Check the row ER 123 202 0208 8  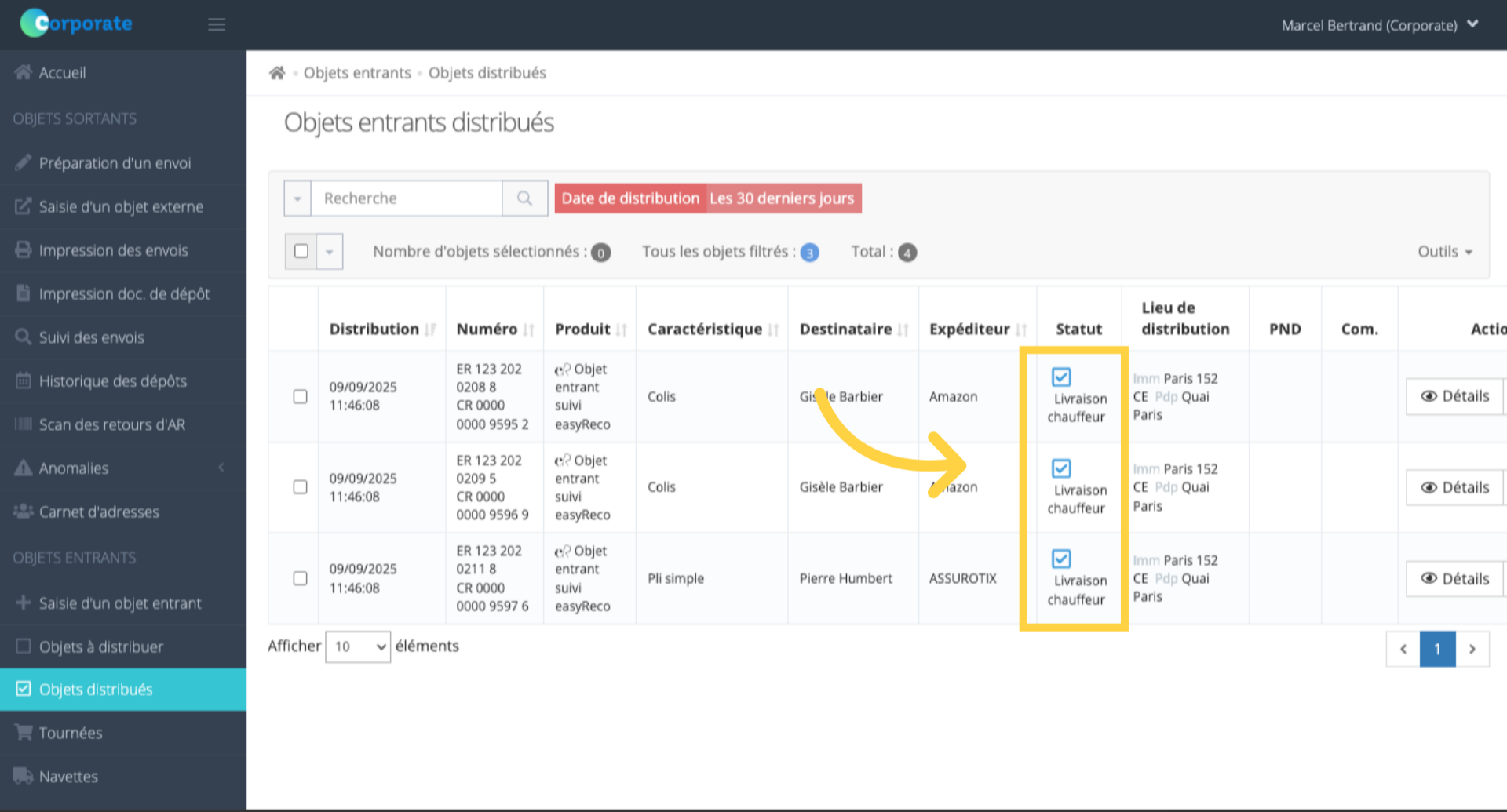click(300, 396)
